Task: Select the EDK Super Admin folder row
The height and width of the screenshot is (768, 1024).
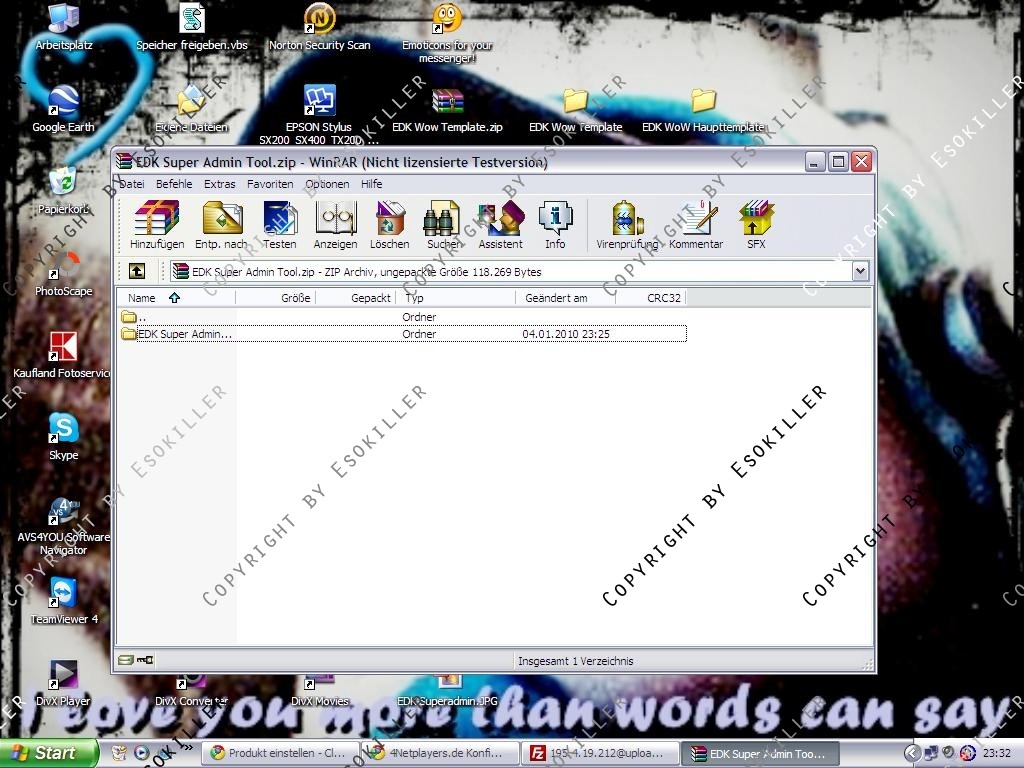Action: coord(185,334)
